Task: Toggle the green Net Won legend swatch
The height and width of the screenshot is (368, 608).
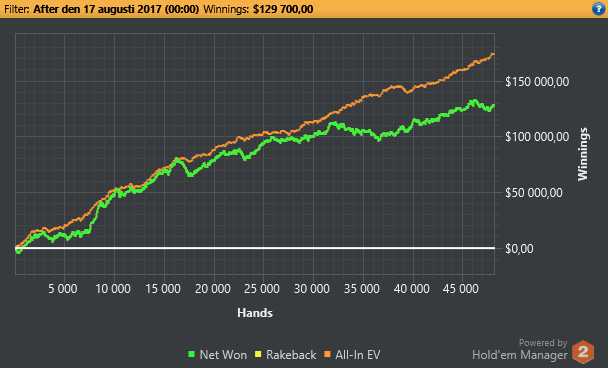Action: click(191, 354)
